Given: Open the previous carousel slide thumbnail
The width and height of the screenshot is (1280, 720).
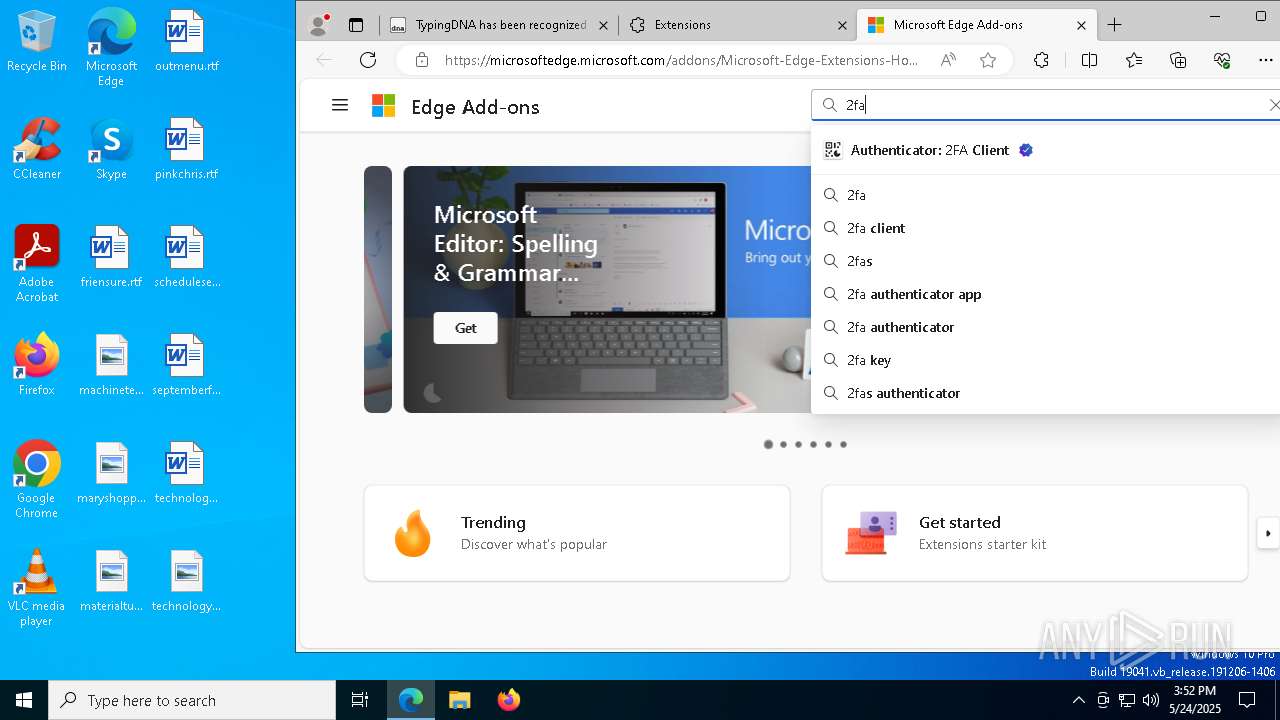Looking at the screenshot, I should 378,289.
